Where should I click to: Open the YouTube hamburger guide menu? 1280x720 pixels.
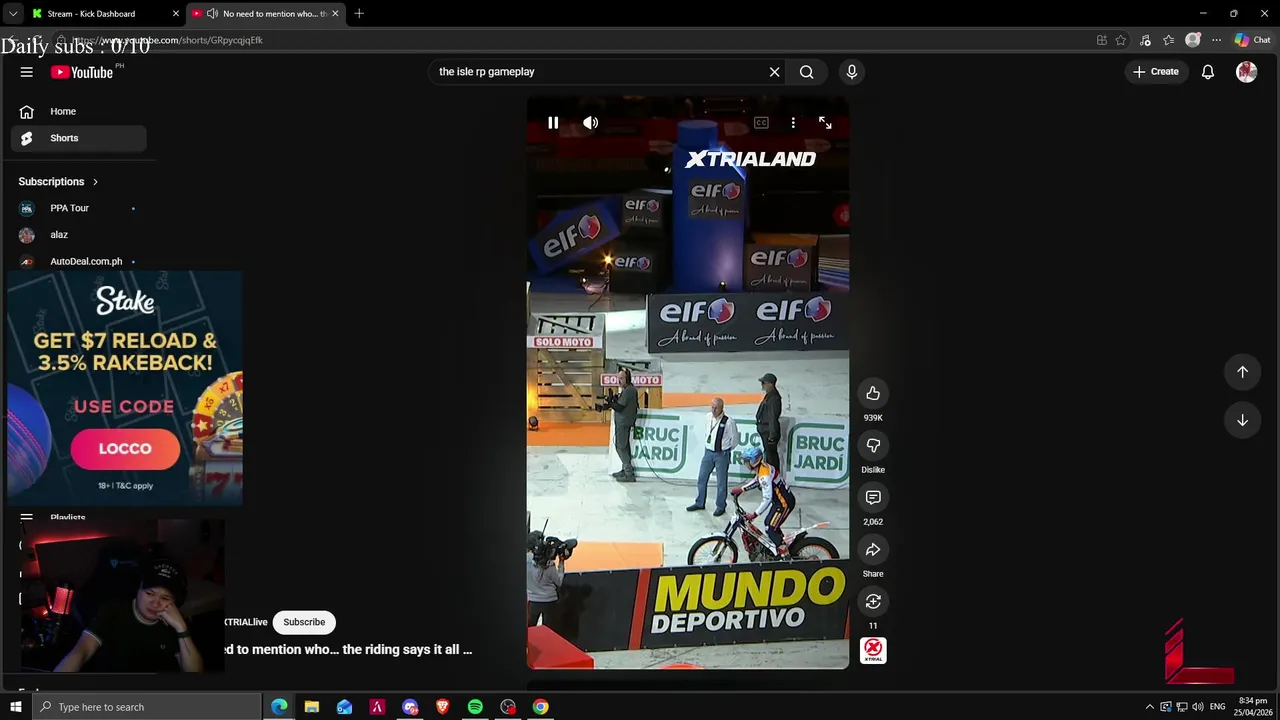coord(27,72)
